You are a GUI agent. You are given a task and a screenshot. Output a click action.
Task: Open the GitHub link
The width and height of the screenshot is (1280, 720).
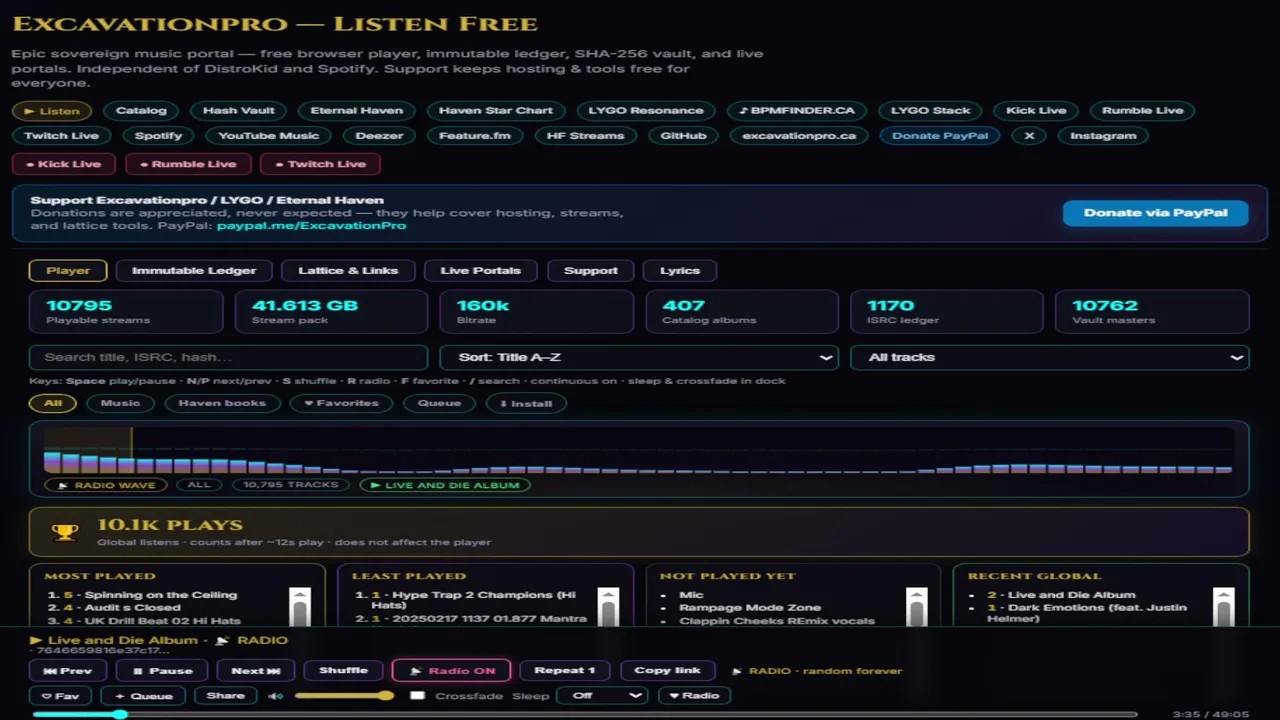point(684,136)
